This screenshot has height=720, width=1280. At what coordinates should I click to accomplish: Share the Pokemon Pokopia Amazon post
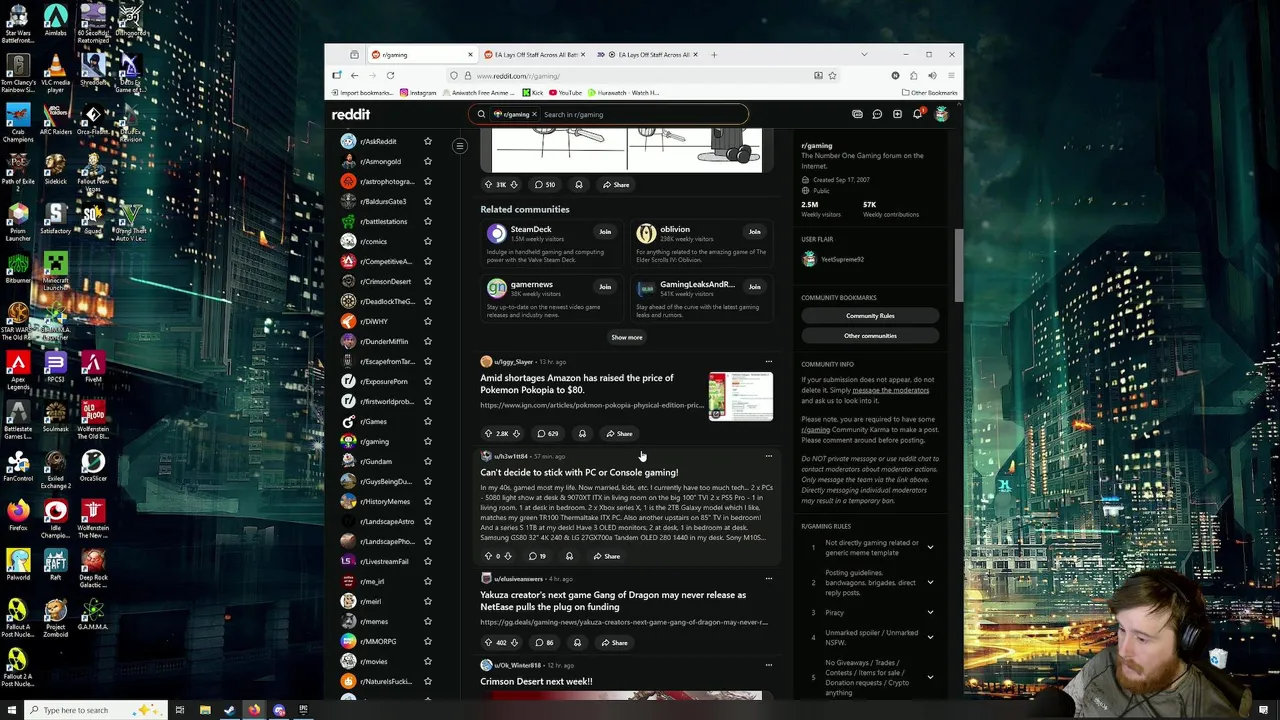coord(619,434)
